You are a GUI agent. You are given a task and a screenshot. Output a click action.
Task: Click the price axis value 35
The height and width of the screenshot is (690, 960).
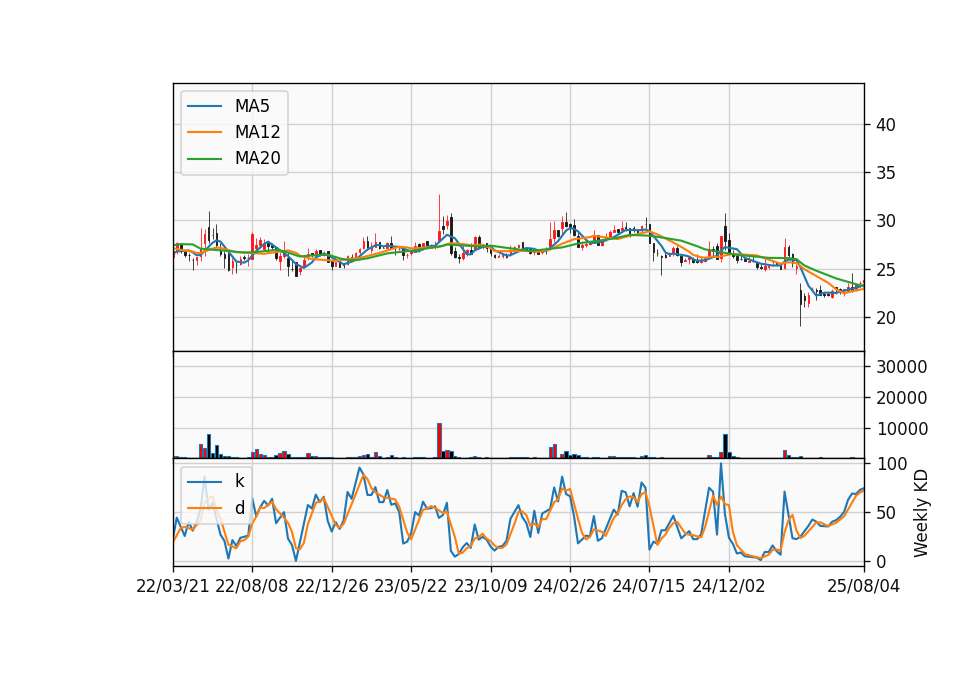pos(885,173)
